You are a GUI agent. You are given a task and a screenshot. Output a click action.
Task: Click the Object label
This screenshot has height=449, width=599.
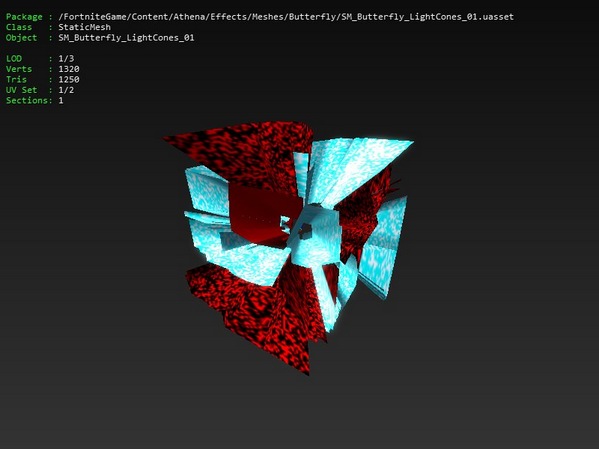(x=21, y=37)
